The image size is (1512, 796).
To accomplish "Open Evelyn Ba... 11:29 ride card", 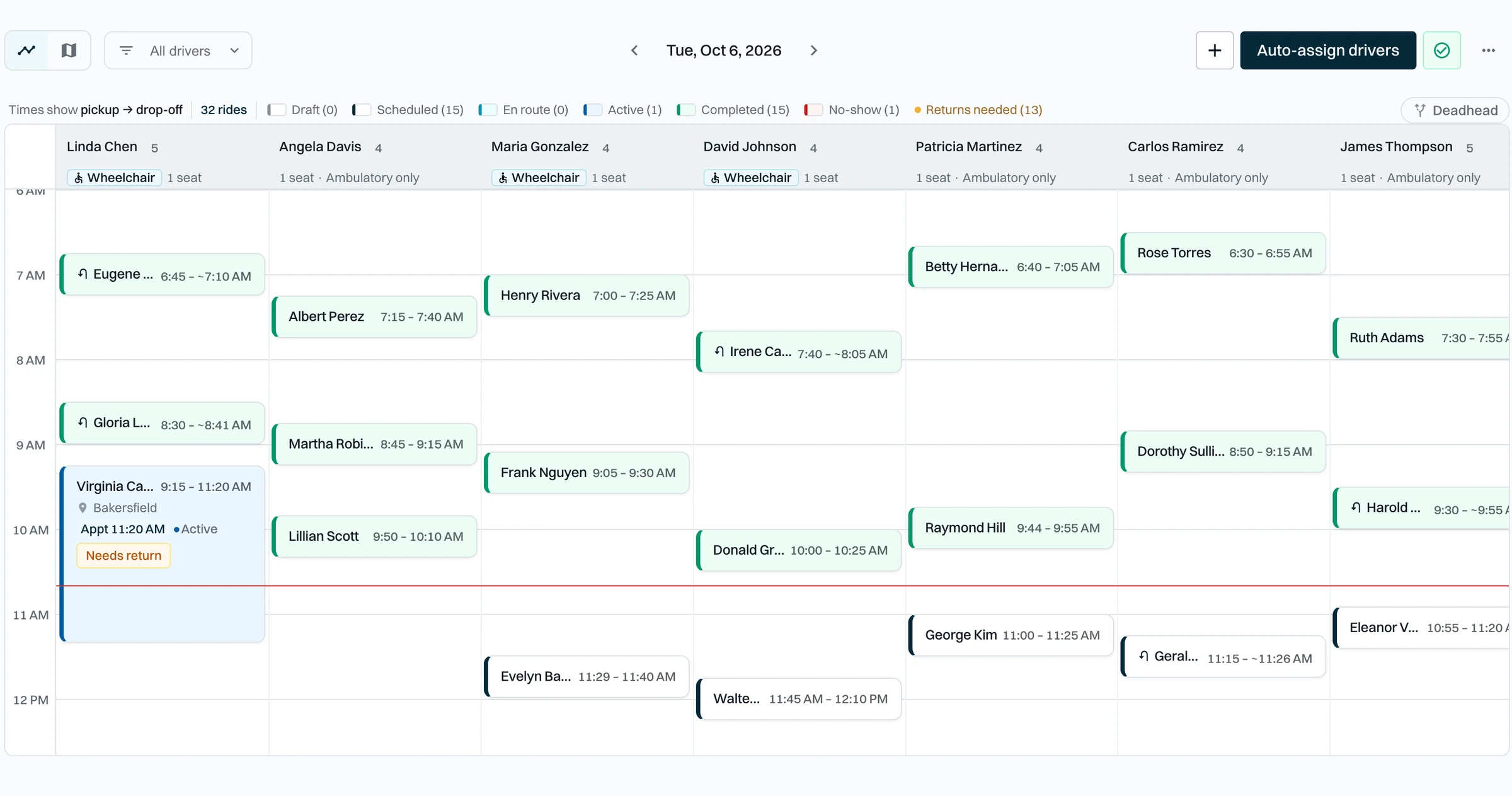I will click(587, 677).
